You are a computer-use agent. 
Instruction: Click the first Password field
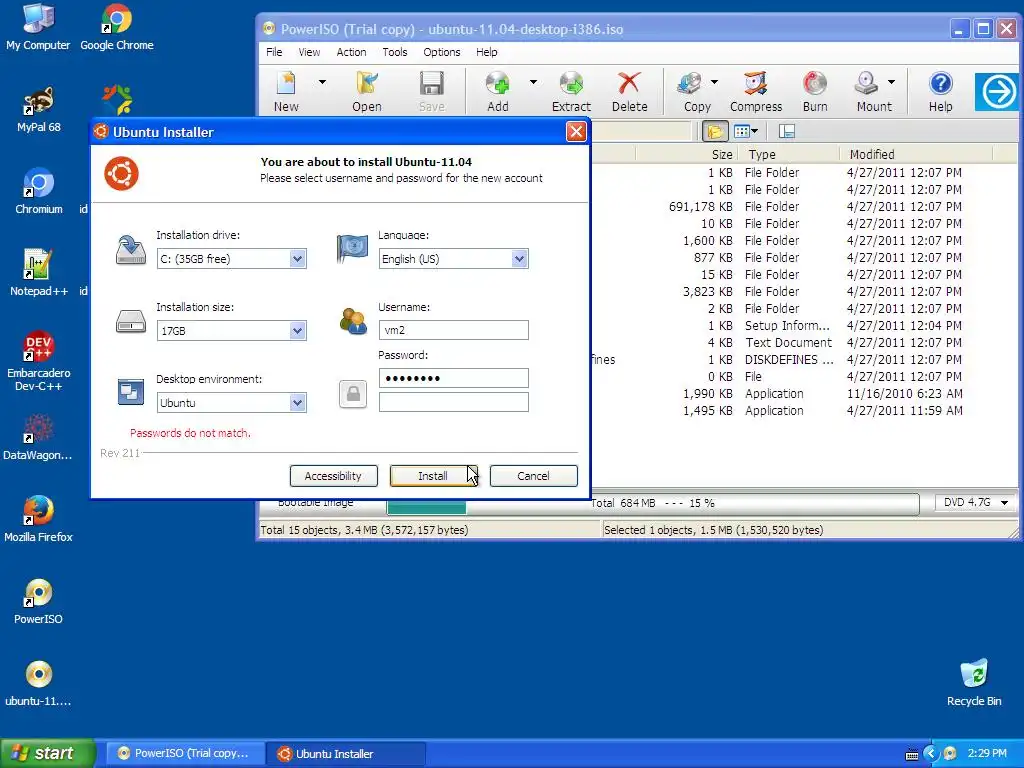click(x=453, y=378)
